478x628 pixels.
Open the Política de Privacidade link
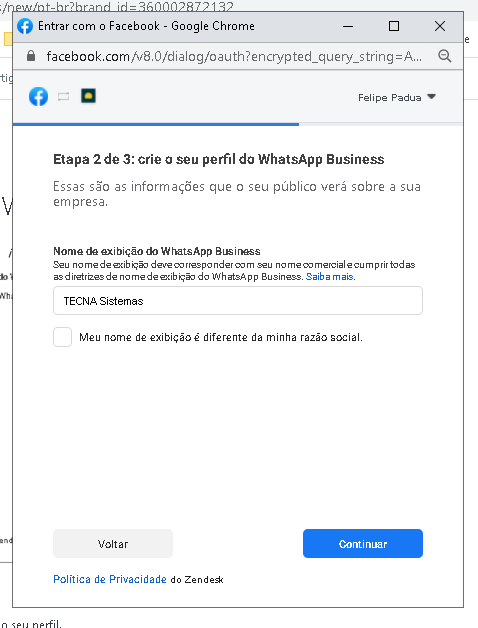pyautogui.click(x=110, y=579)
